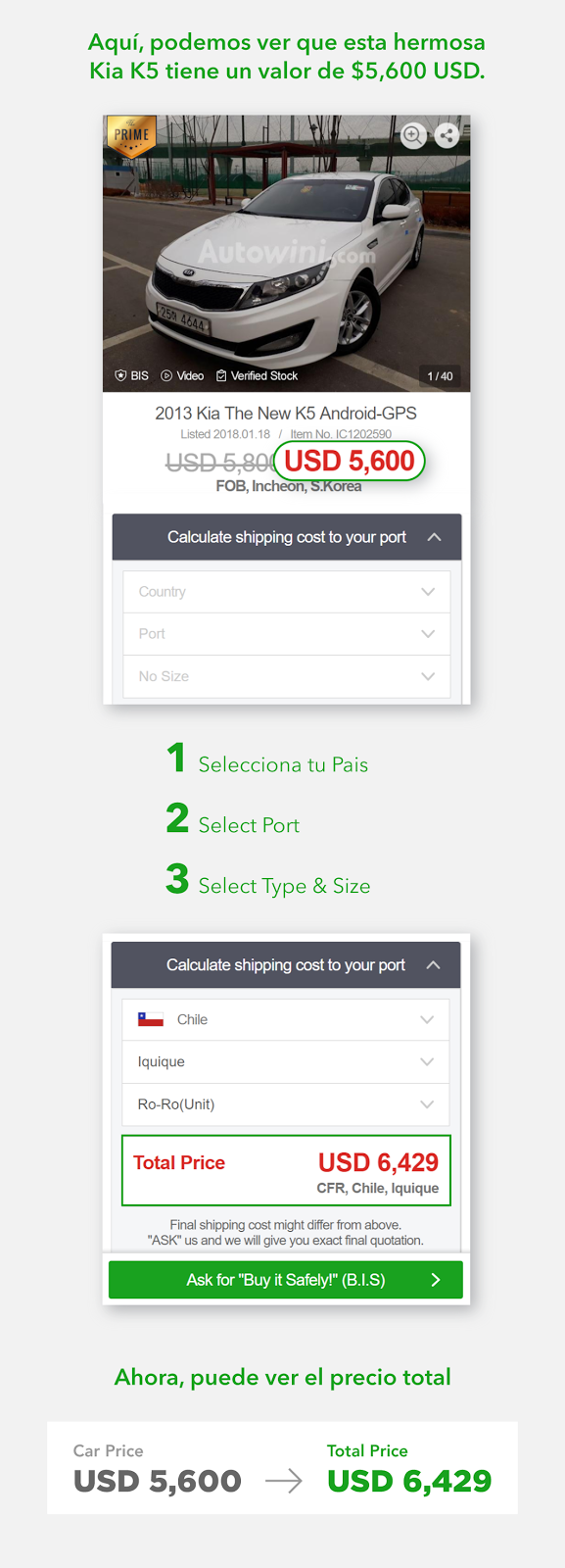
Task: Click the share icon on car photo
Action: (447, 135)
